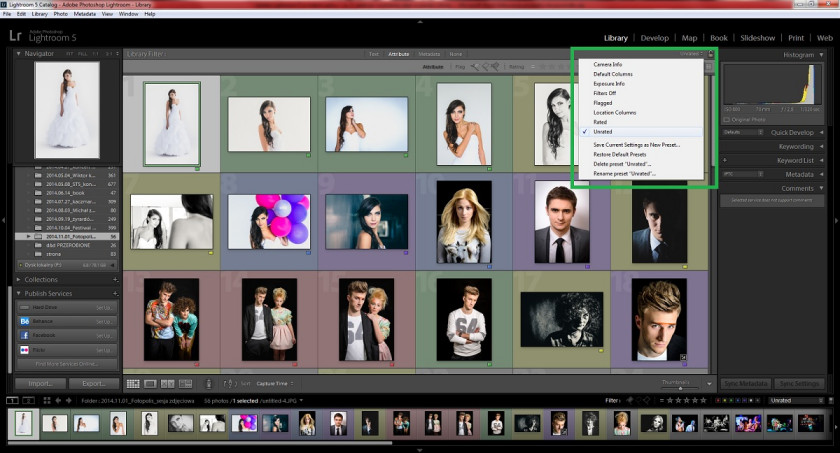Expand the Quick Develop panel
The height and width of the screenshot is (453, 840).
tap(821, 132)
